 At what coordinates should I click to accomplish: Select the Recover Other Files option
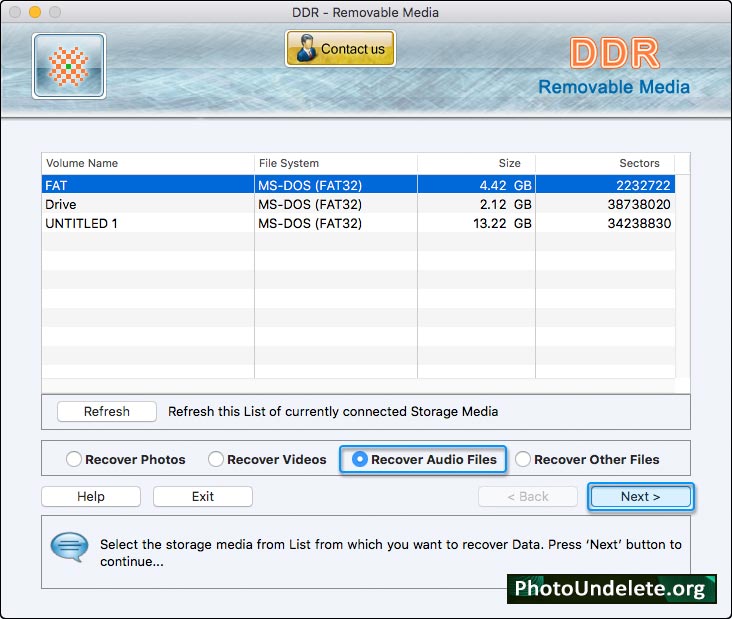coord(587,459)
